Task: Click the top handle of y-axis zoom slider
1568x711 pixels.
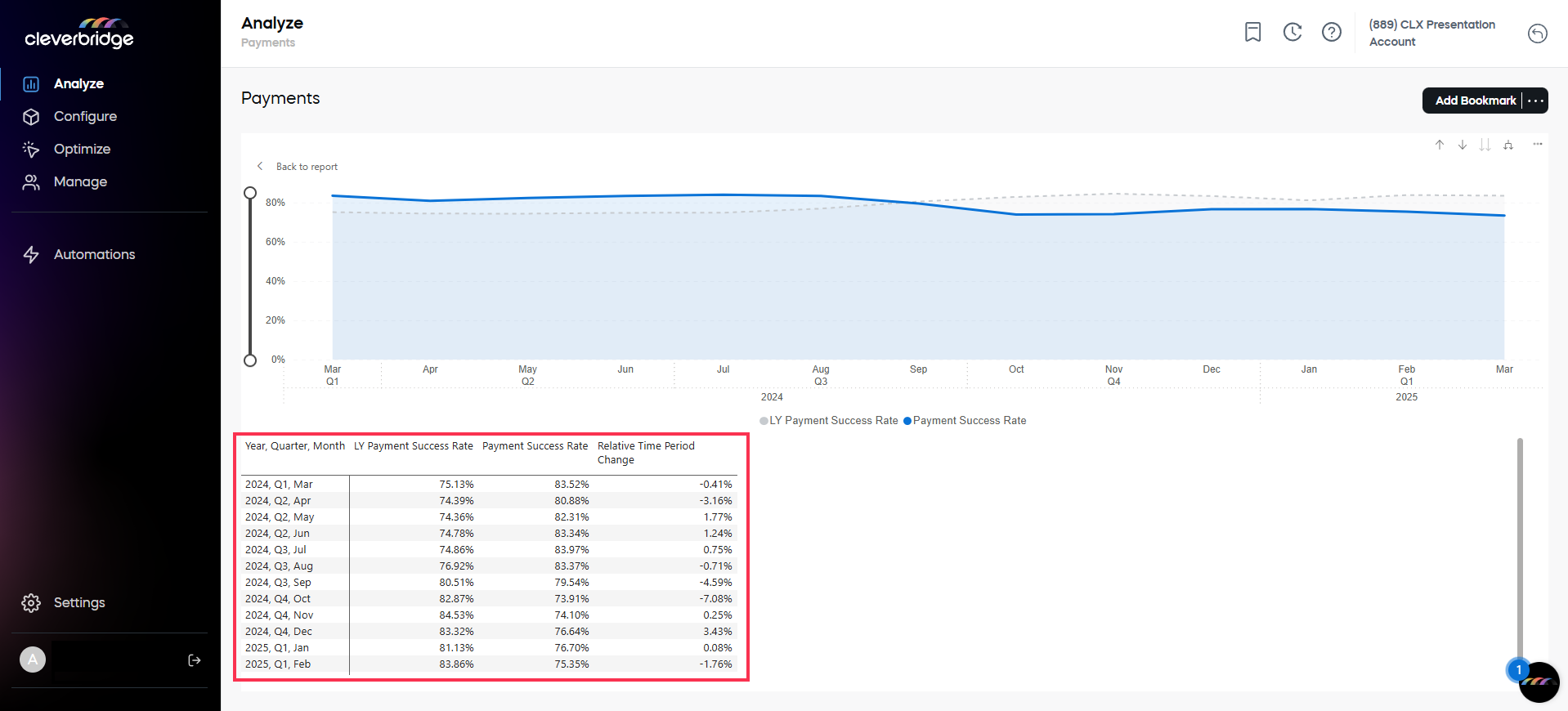Action: 250,193
